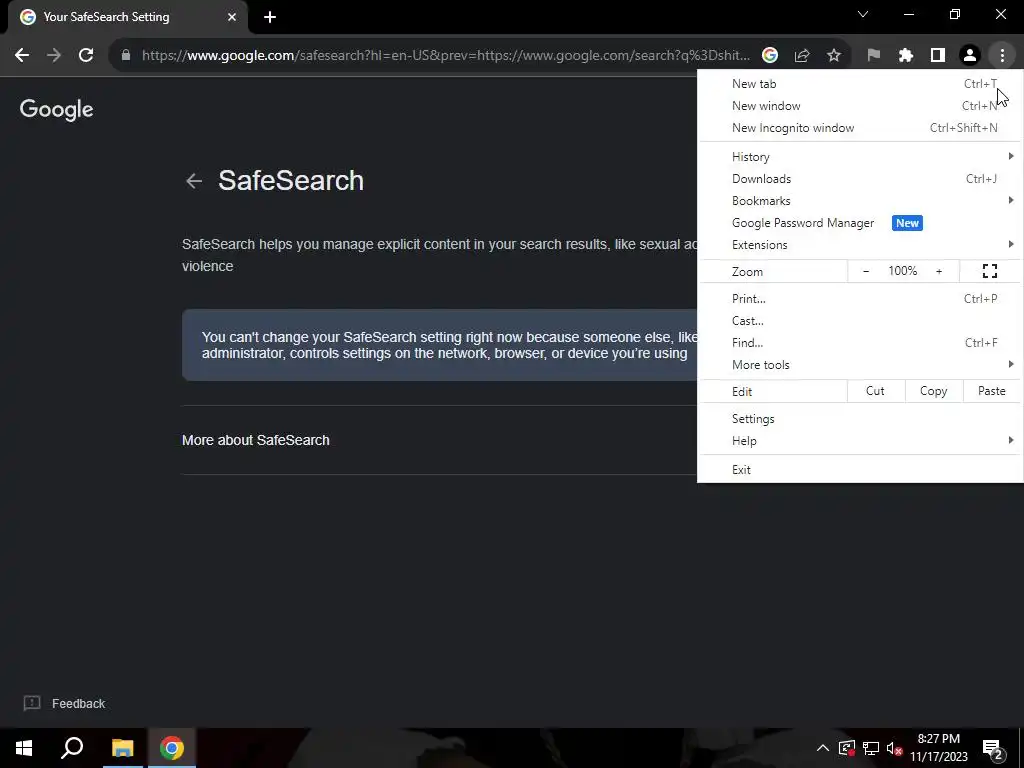This screenshot has height=768, width=1024.
Task: Open the notification center icon
Action: tap(993, 748)
